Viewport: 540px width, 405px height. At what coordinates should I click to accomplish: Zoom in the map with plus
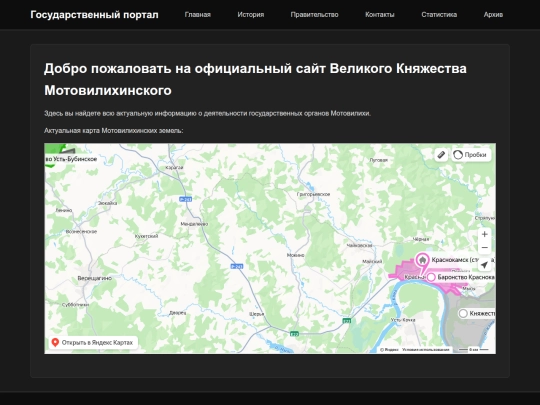coord(485,234)
